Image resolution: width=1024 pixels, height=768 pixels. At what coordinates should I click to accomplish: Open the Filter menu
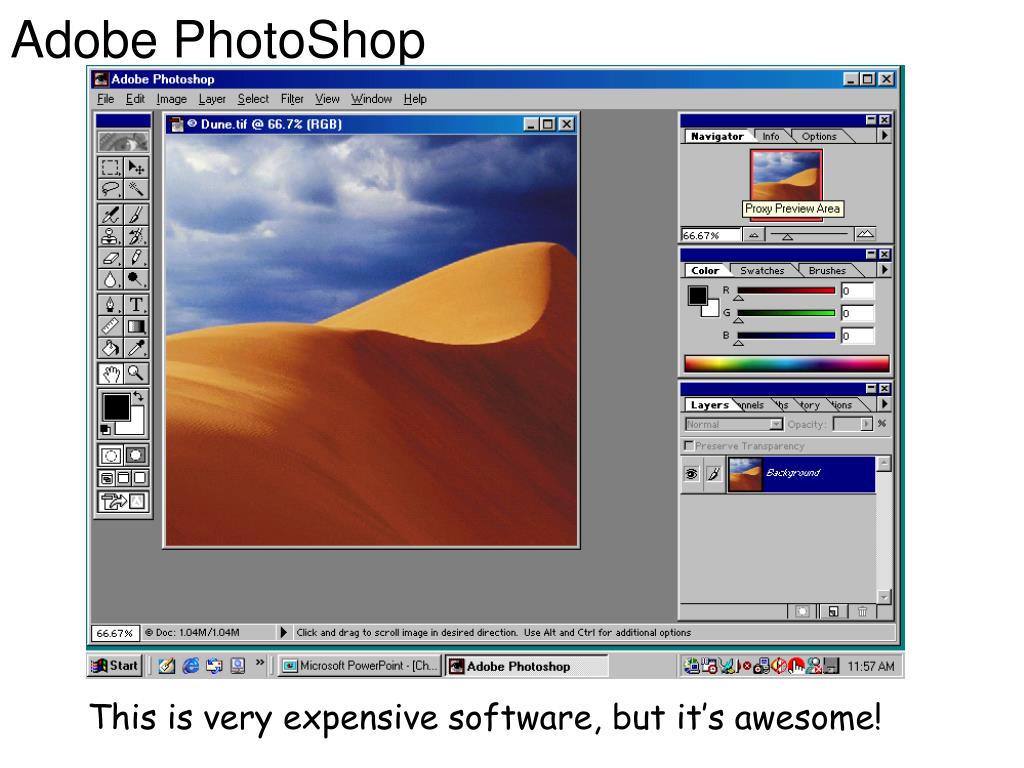click(292, 99)
